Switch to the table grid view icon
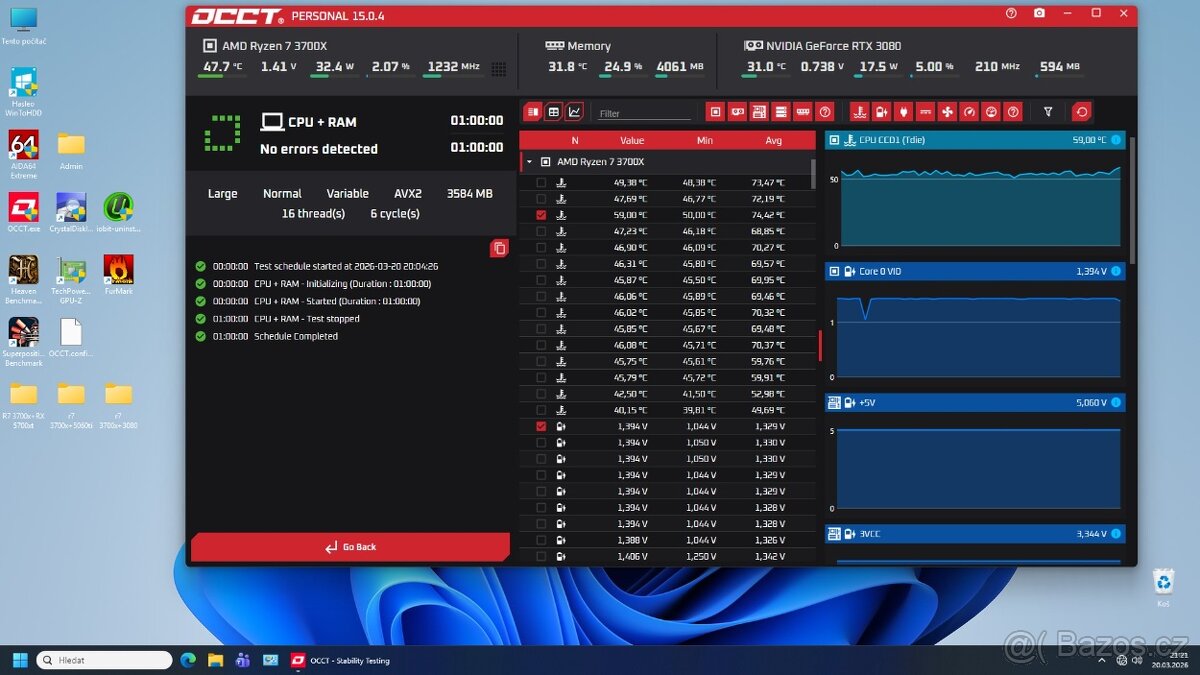This screenshot has width=1200, height=675. click(555, 111)
